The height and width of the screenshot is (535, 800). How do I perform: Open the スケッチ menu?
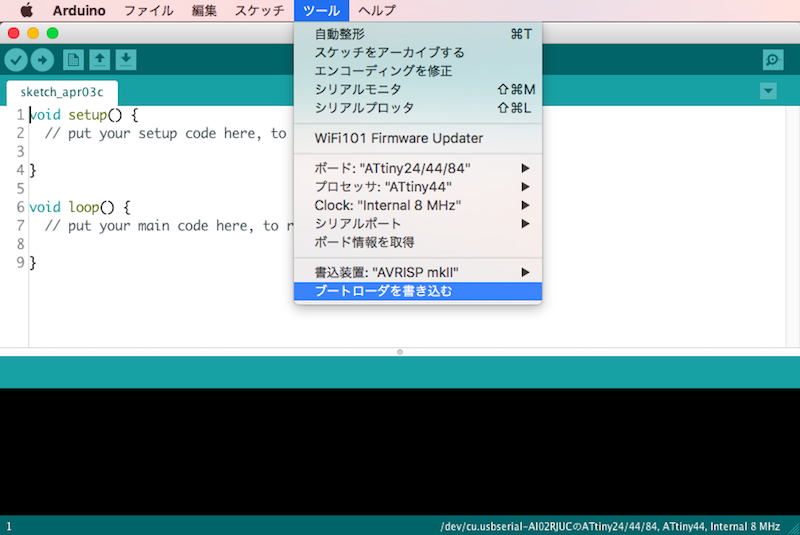coord(259,10)
